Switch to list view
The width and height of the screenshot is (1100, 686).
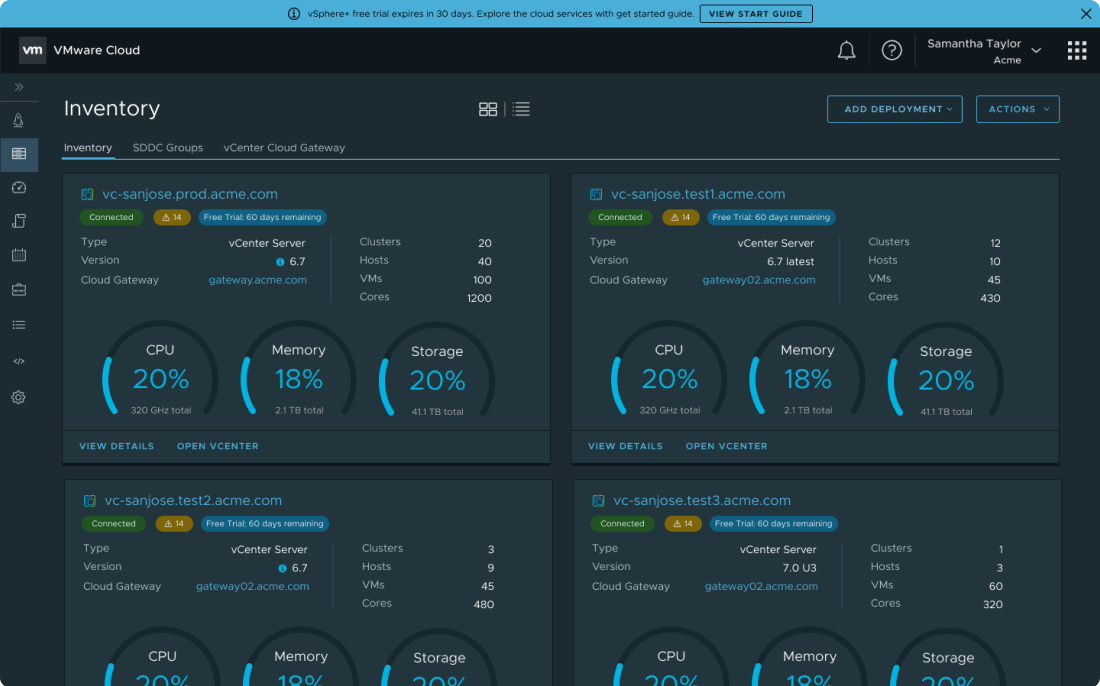tap(521, 109)
